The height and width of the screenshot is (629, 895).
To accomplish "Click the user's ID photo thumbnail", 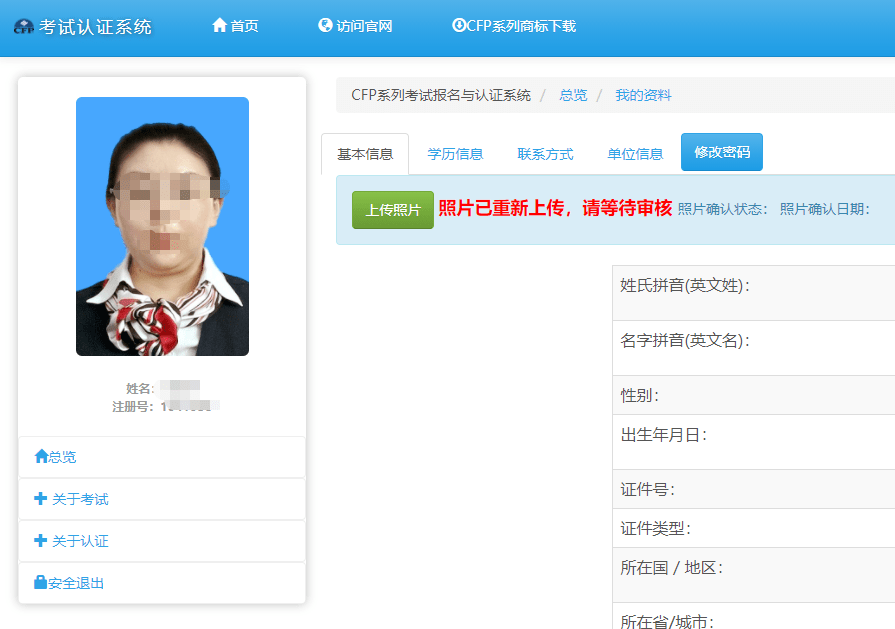I will (162, 226).
